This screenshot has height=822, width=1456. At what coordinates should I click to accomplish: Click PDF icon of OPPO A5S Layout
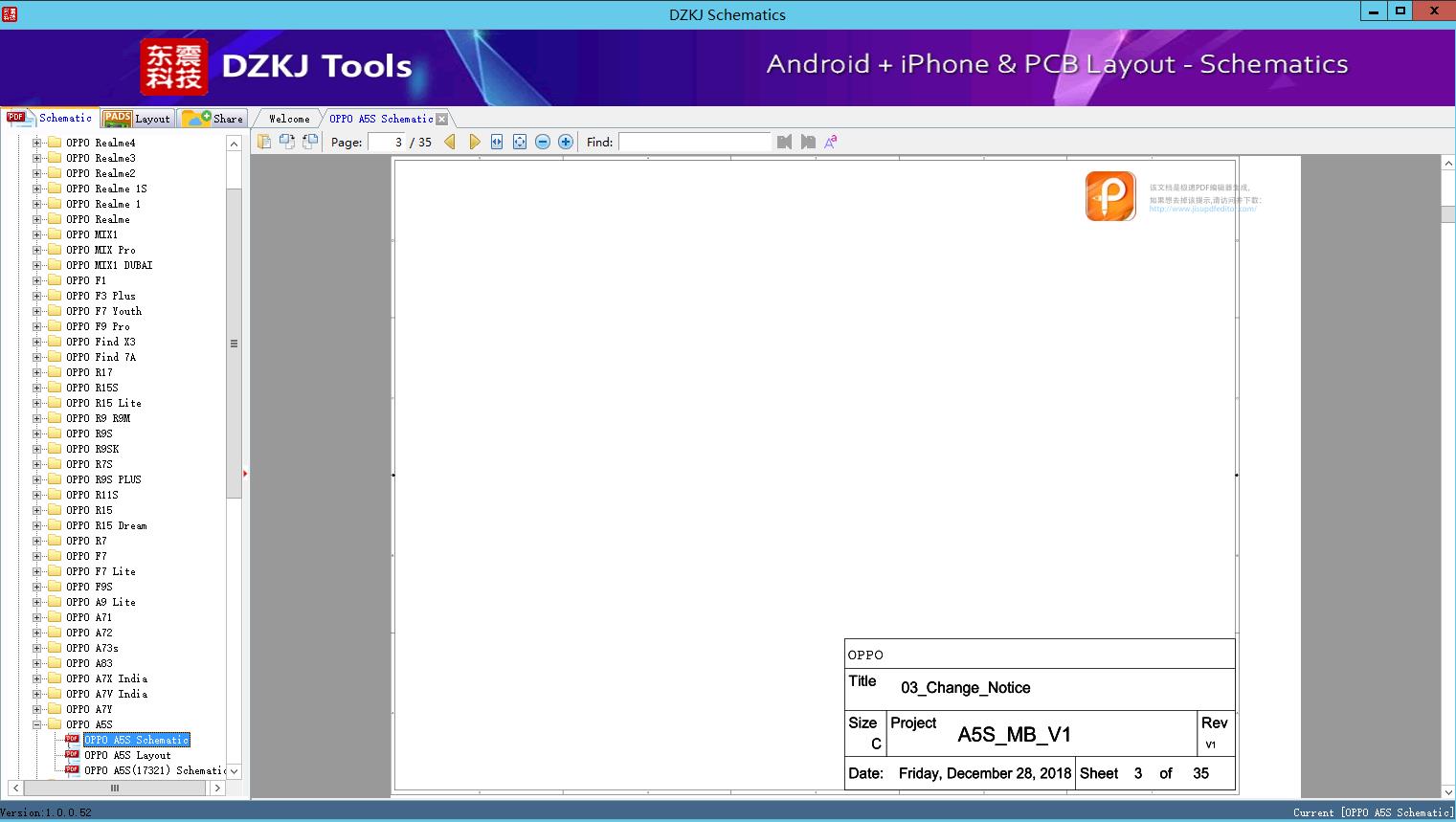72,755
